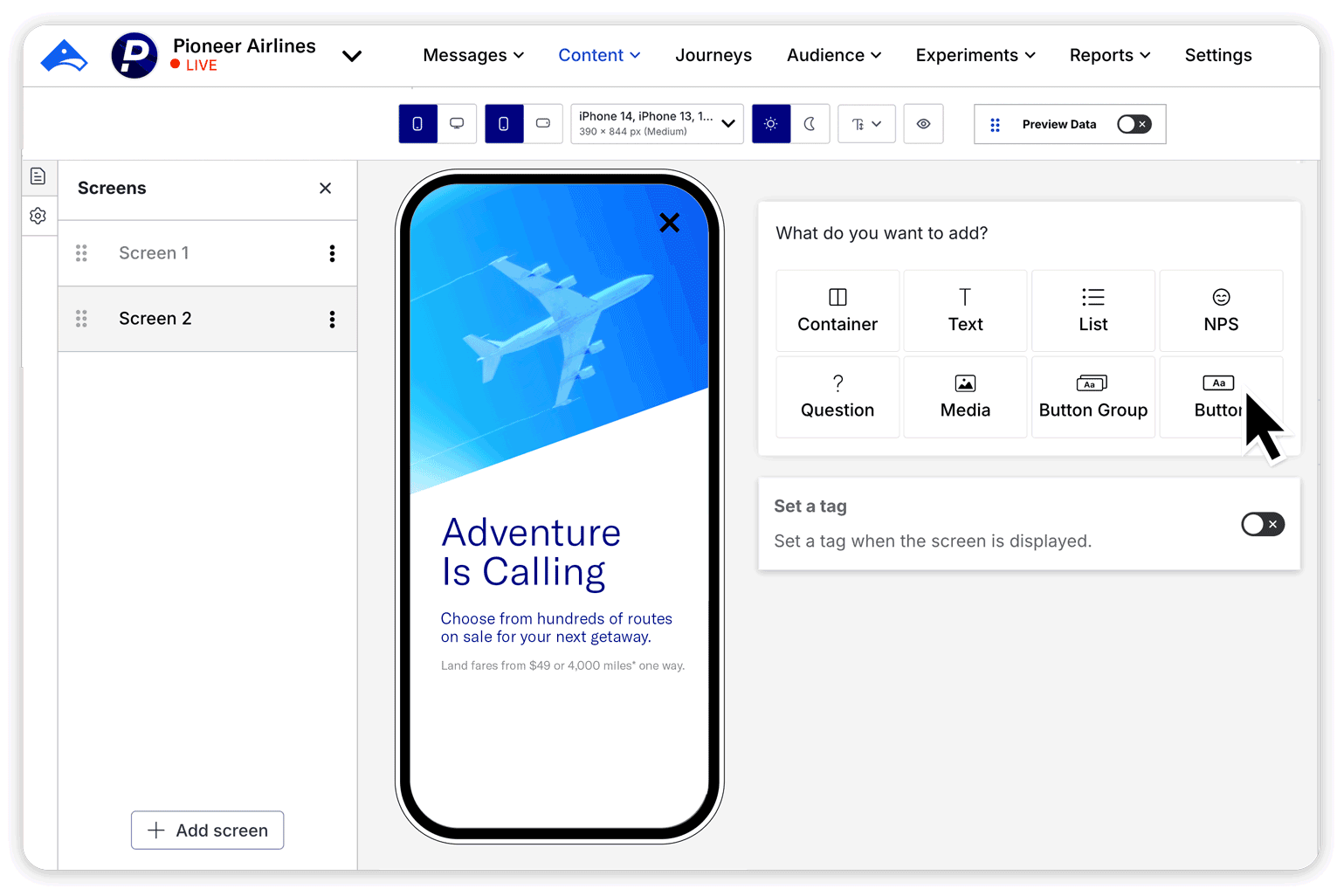Open the text size dropdown
The width and height of the screenshot is (1344, 896).
[x=866, y=124]
